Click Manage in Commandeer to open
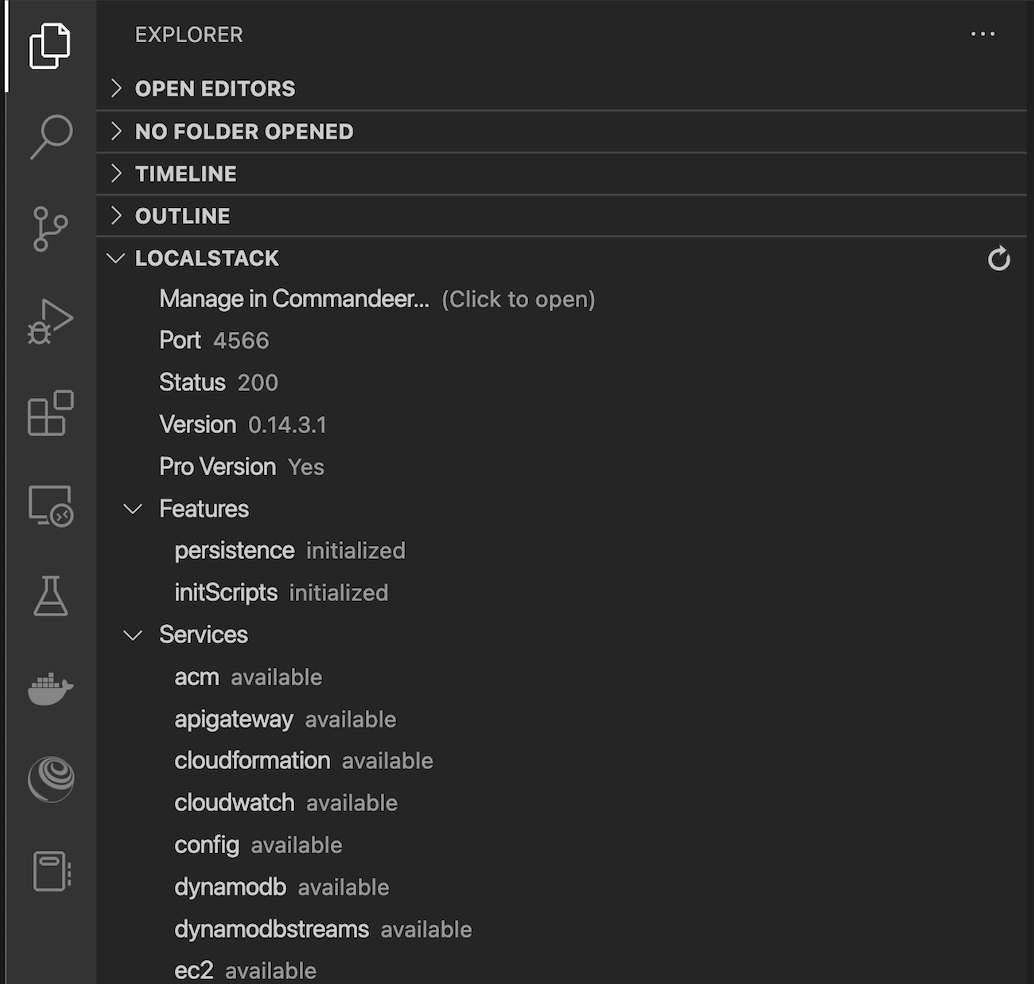This screenshot has height=984, width=1034. (561, 299)
